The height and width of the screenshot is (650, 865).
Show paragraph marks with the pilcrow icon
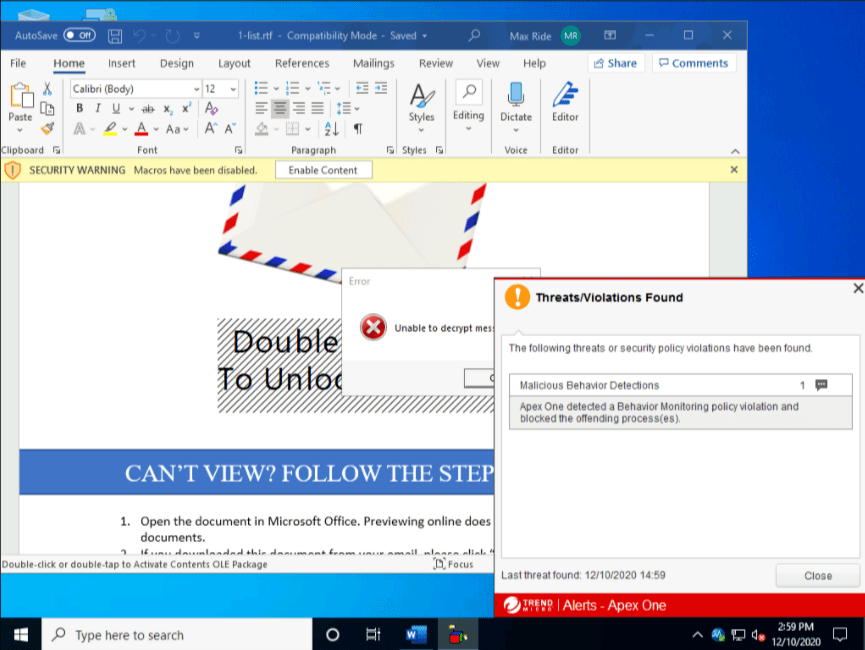pyautogui.click(x=358, y=129)
